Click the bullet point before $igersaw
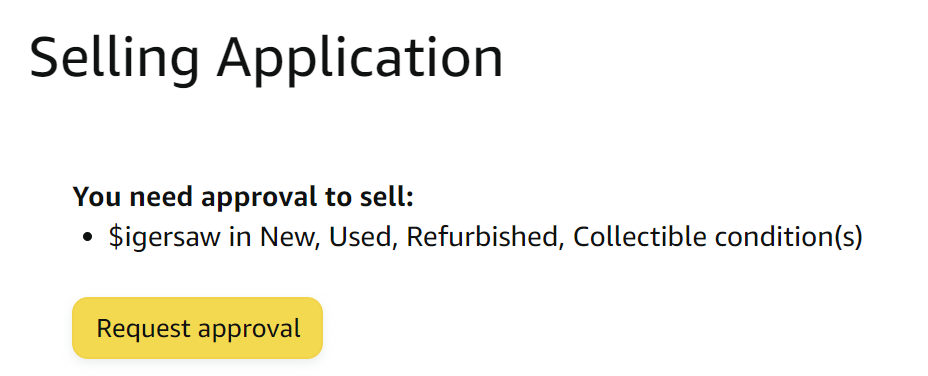 pos(88,237)
